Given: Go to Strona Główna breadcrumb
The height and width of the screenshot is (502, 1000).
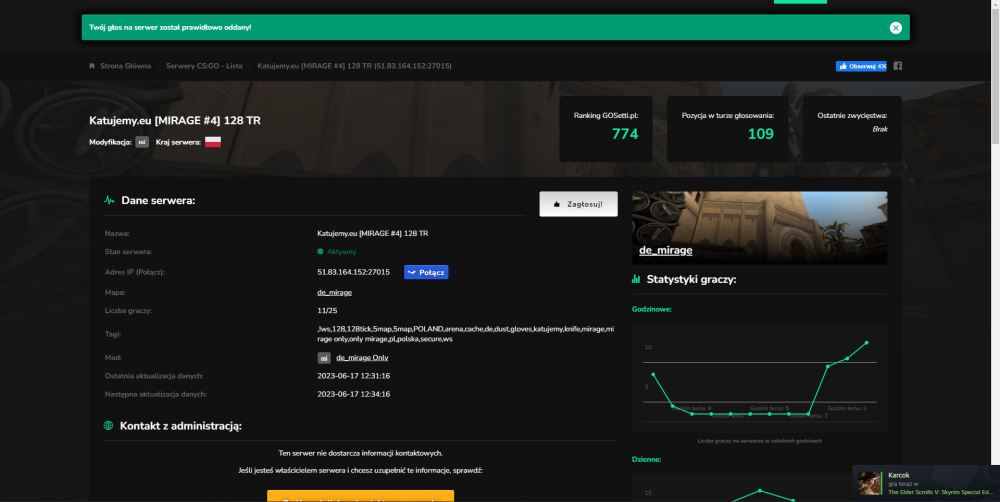Looking at the screenshot, I should click(x=126, y=66).
